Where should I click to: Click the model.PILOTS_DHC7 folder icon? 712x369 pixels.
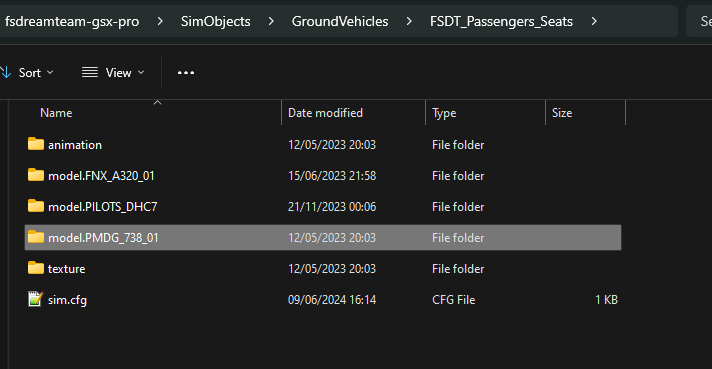(x=36, y=207)
